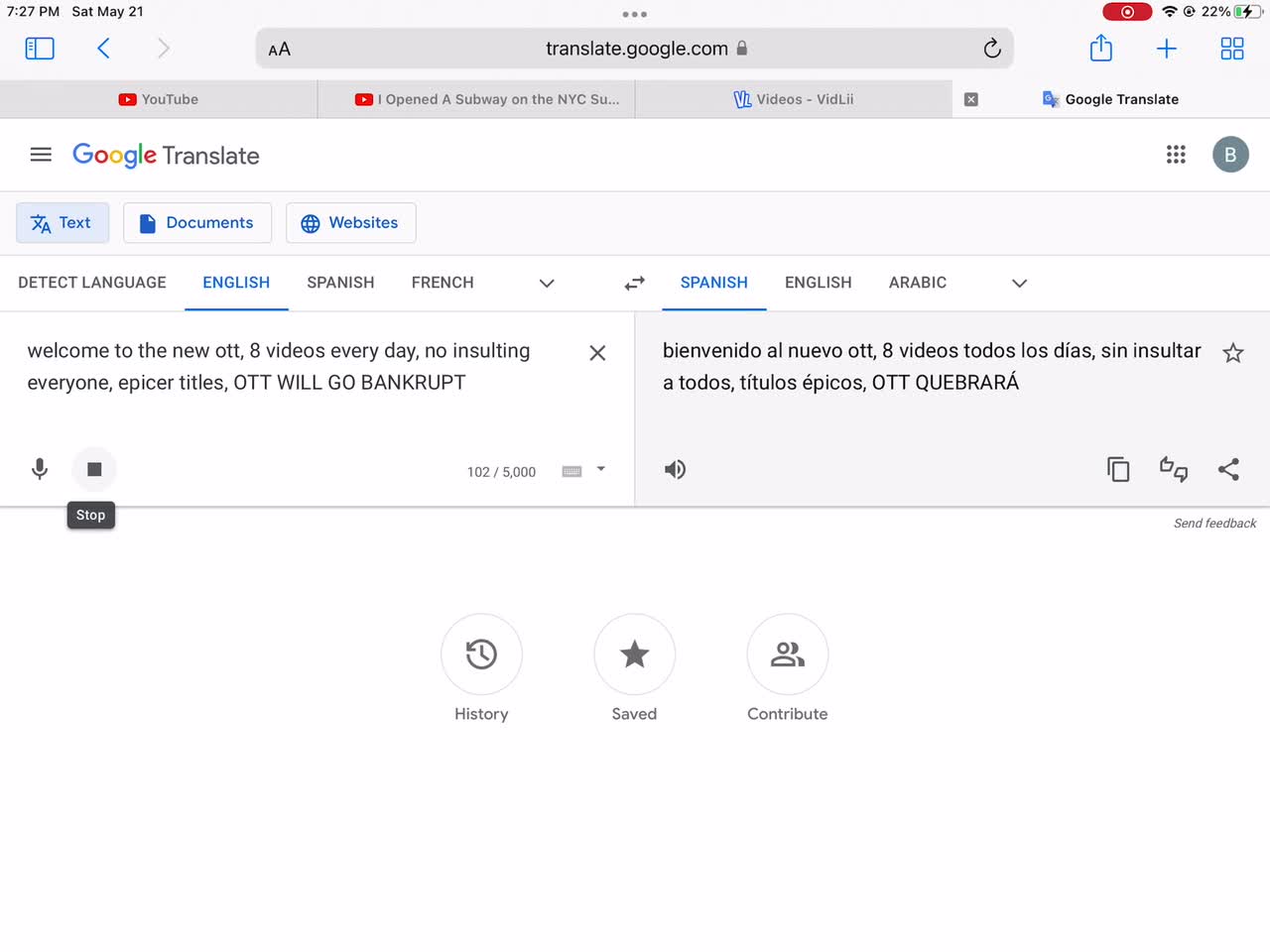Open the Google apps grid launcher
Viewport: 1270px width, 952px height.
coord(1176,155)
